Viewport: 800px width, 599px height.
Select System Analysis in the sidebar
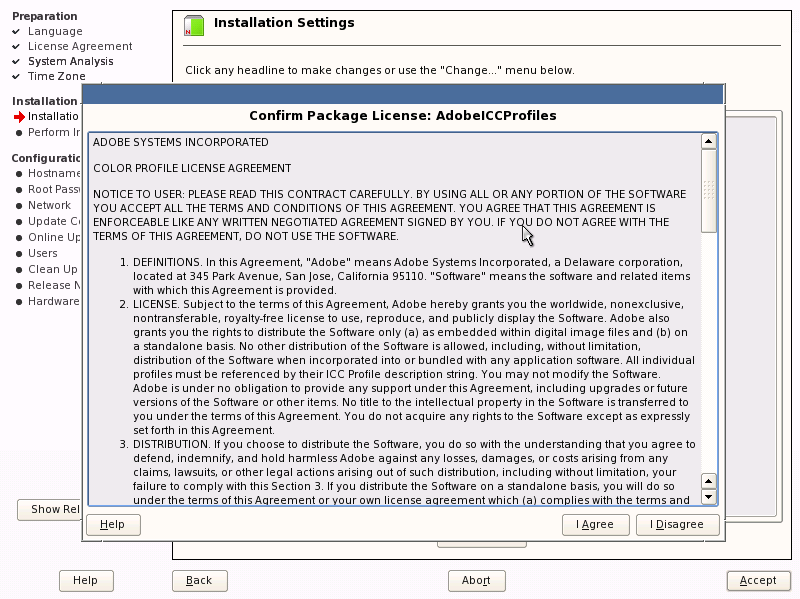[x=70, y=62]
